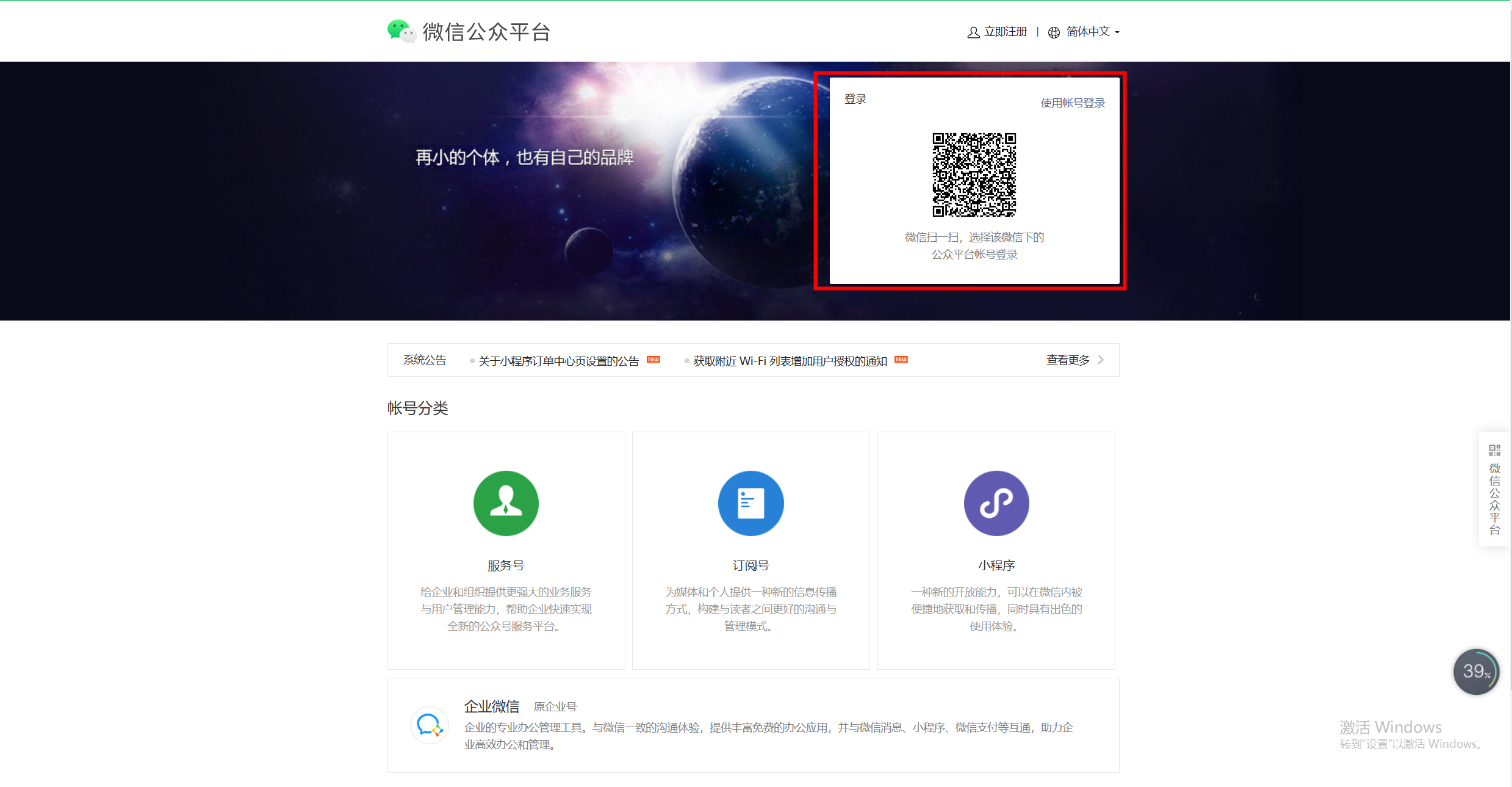Click the purple 小程序 mini program icon
This screenshot has height=787, width=1512.
point(996,503)
